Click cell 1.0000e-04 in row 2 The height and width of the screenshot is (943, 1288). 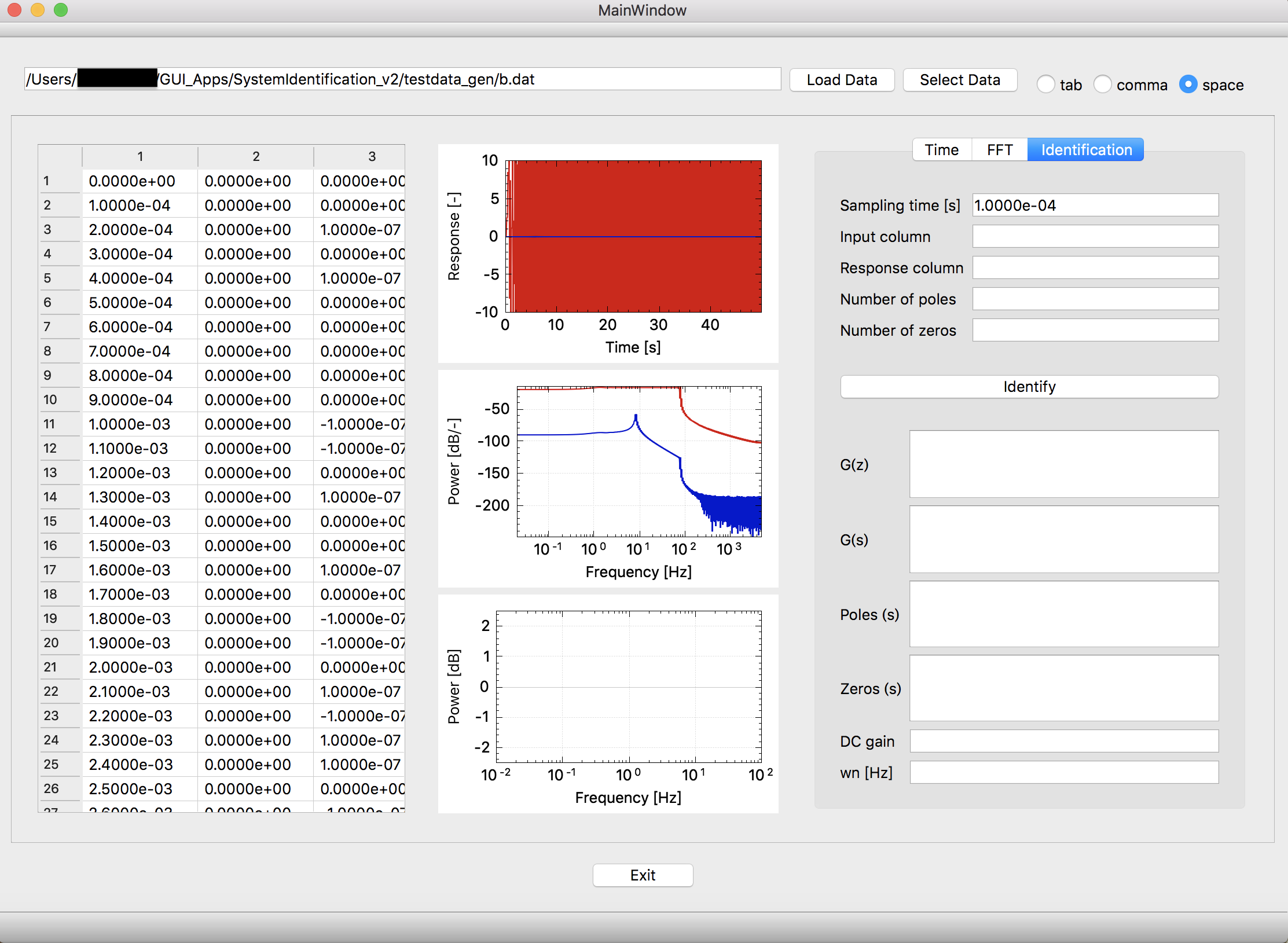(x=140, y=206)
